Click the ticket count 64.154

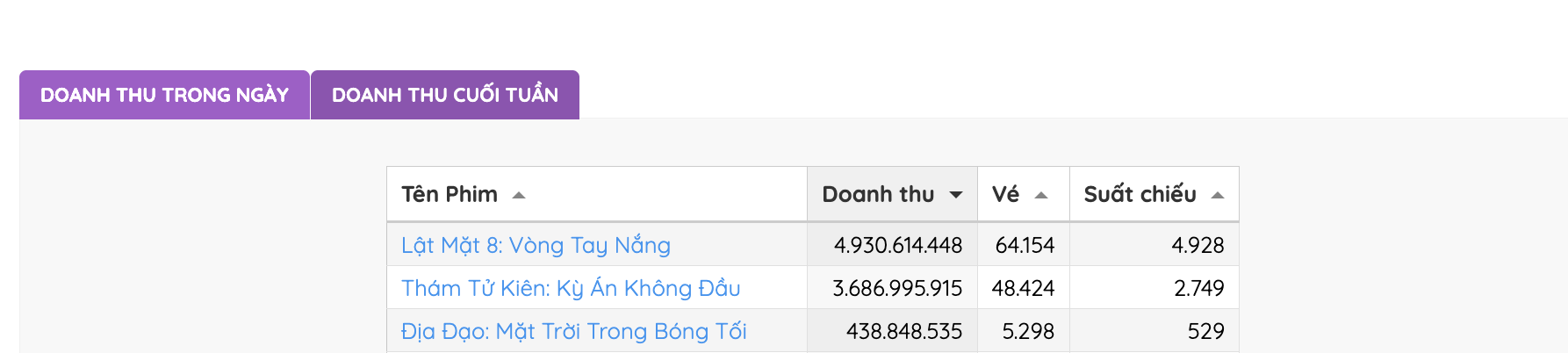tap(1025, 245)
